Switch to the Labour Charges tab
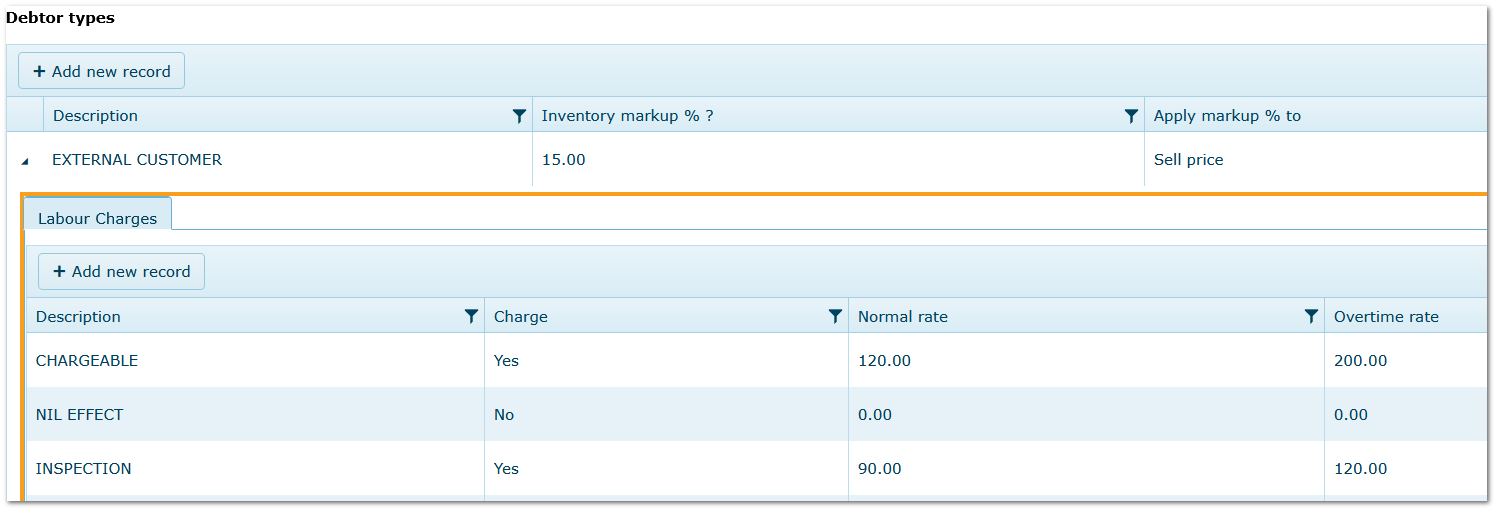1497x511 pixels. point(97,218)
